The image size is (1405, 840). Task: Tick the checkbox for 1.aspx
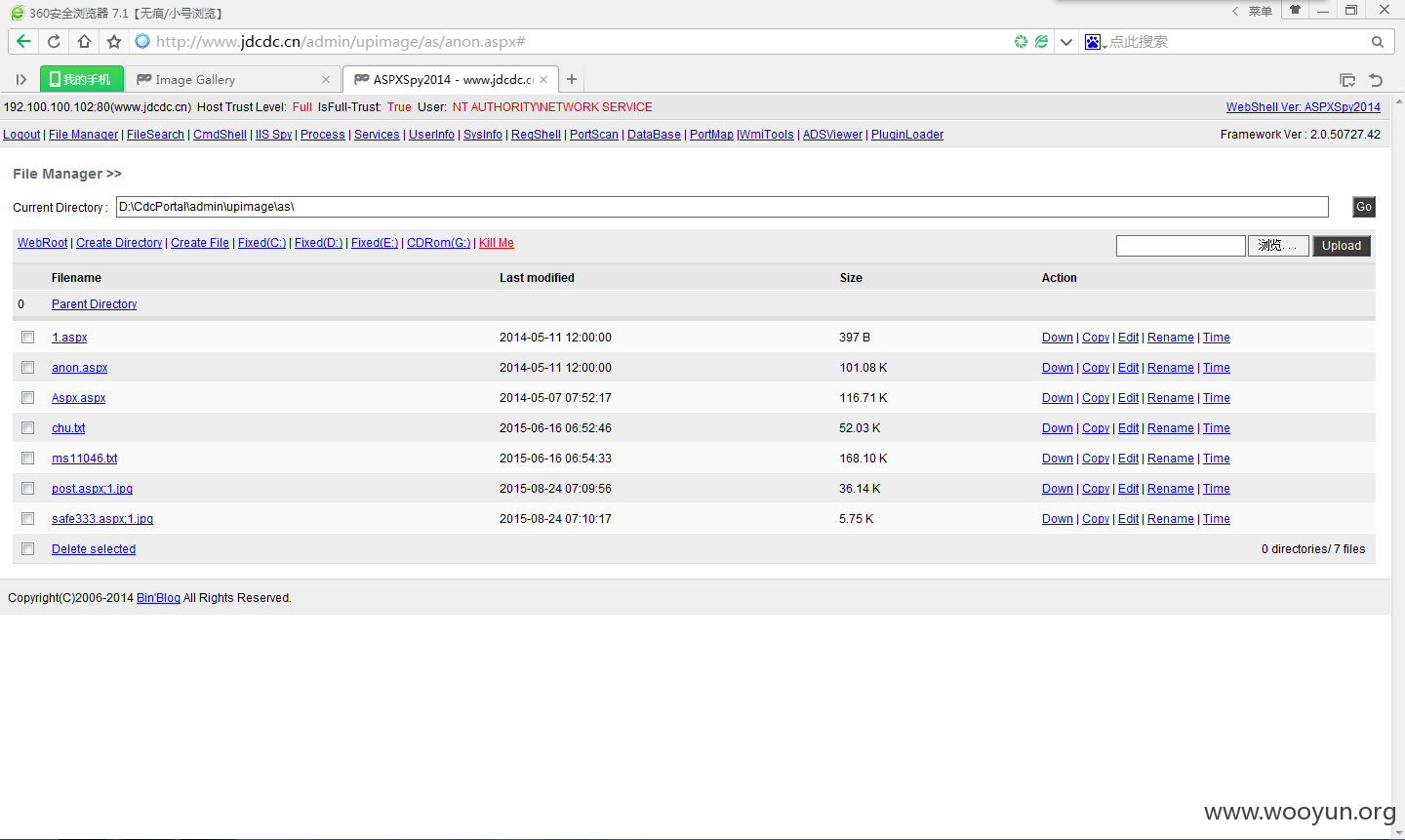pos(28,338)
